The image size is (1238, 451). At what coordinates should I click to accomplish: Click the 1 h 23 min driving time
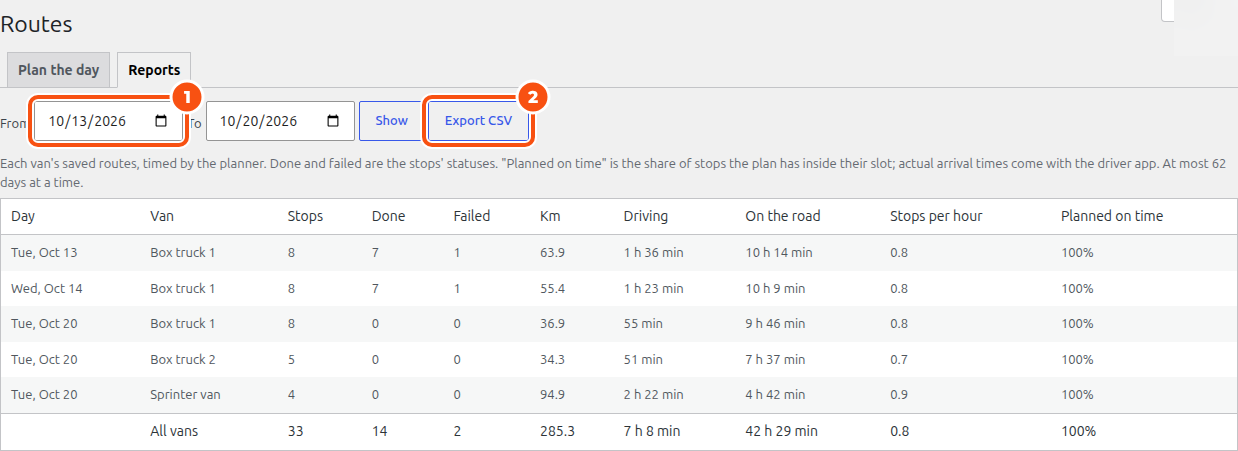tap(653, 289)
